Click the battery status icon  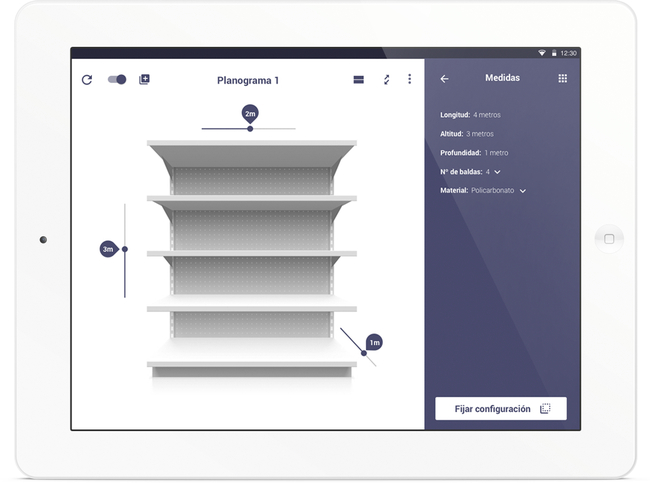[554, 53]
